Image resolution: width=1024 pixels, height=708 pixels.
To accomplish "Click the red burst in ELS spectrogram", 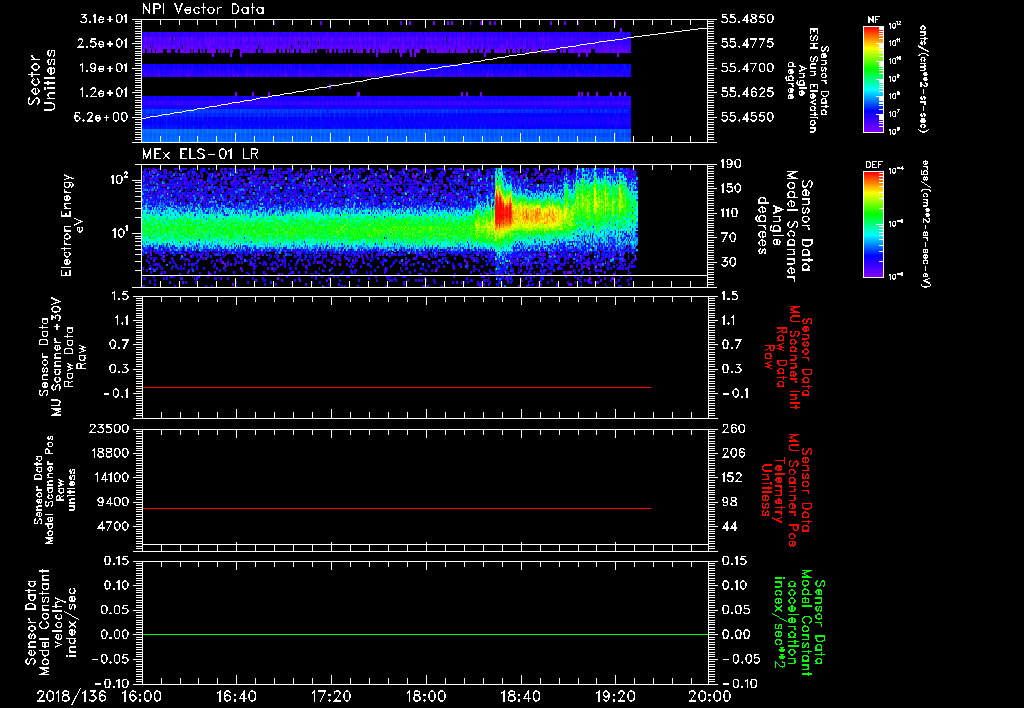I will (503, 212).
